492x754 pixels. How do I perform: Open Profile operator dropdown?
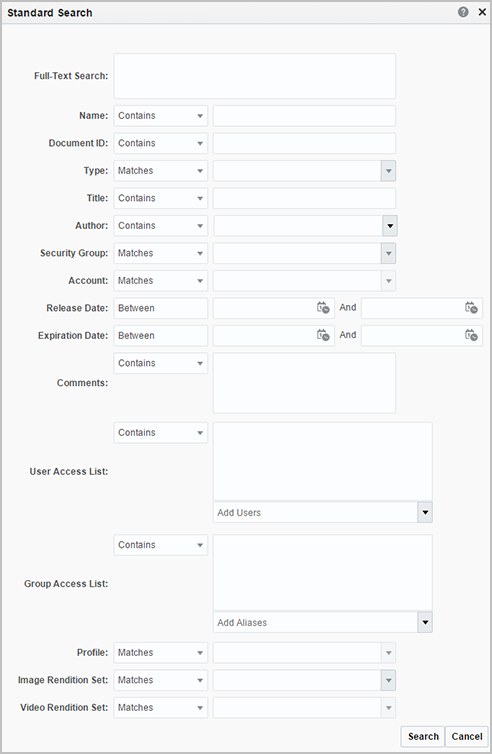coord(161,653)
